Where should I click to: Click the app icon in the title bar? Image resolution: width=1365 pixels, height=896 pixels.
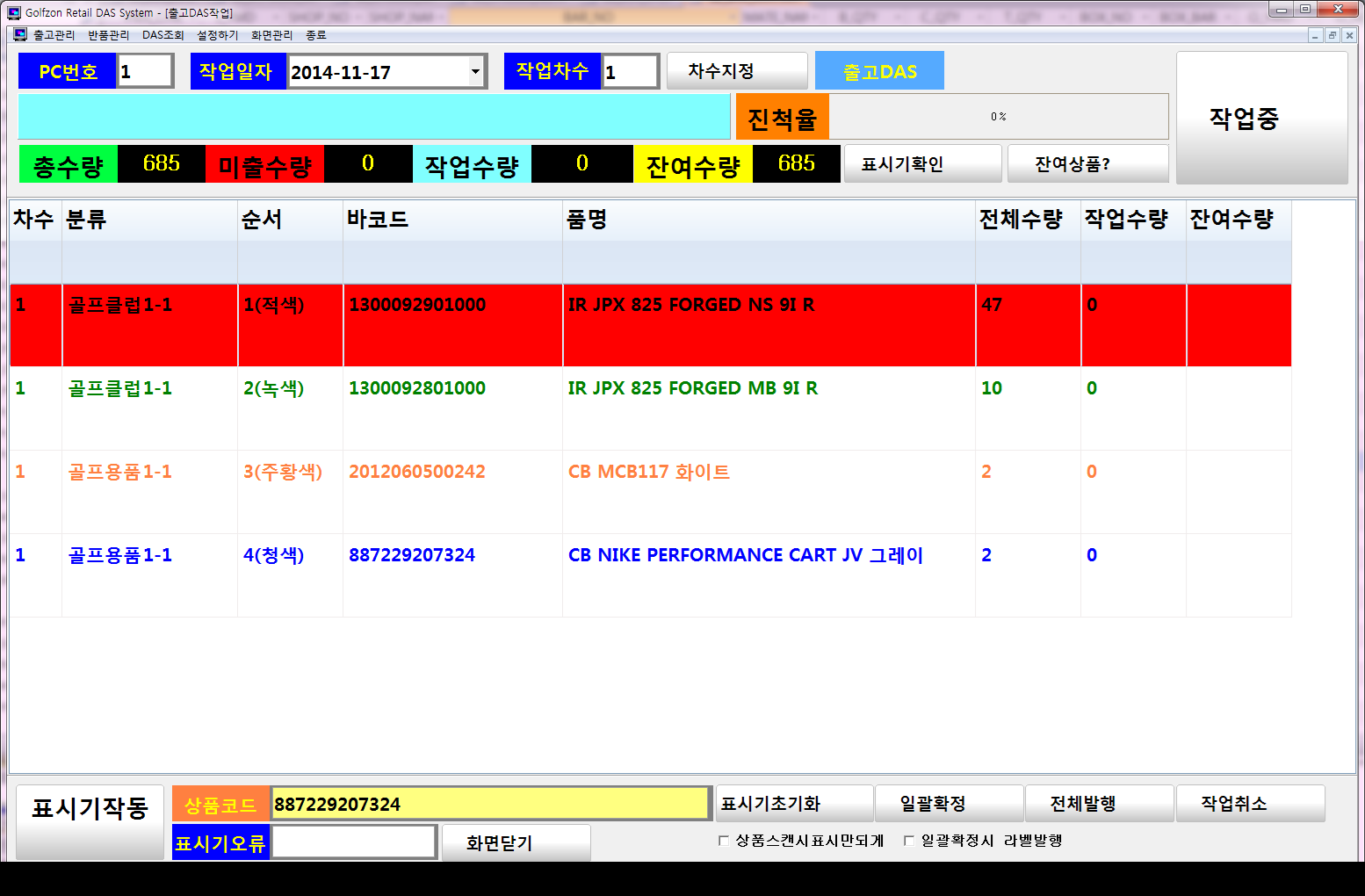coord(14,12)
